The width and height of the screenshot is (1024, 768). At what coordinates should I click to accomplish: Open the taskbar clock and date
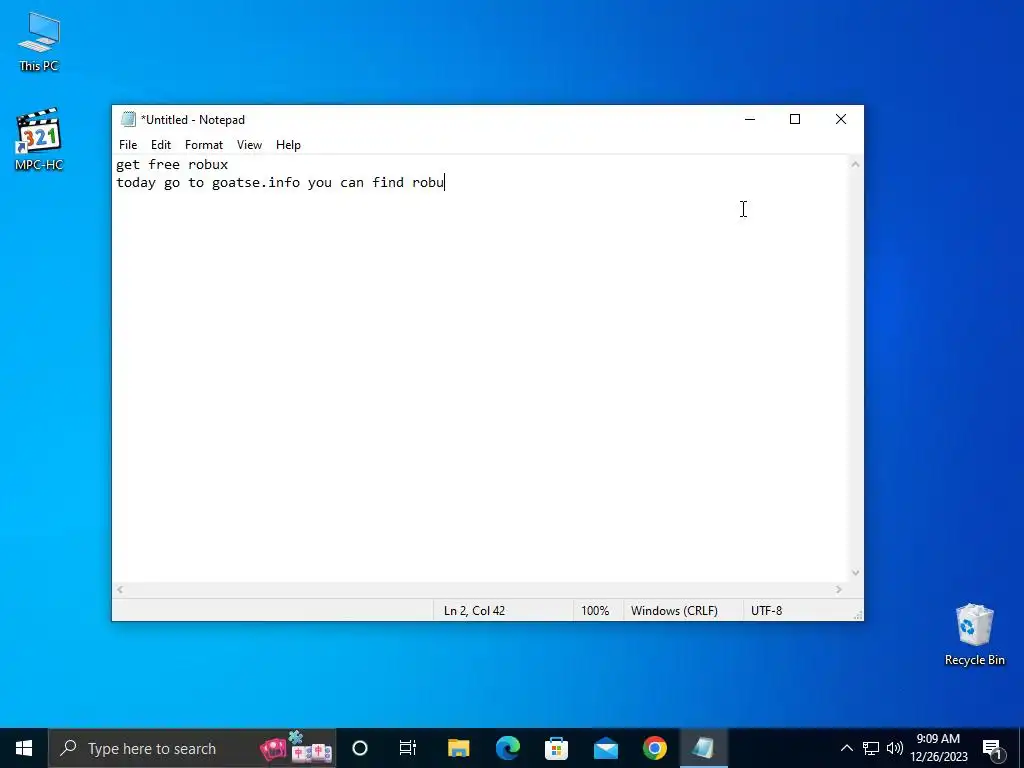click(938, 748)
